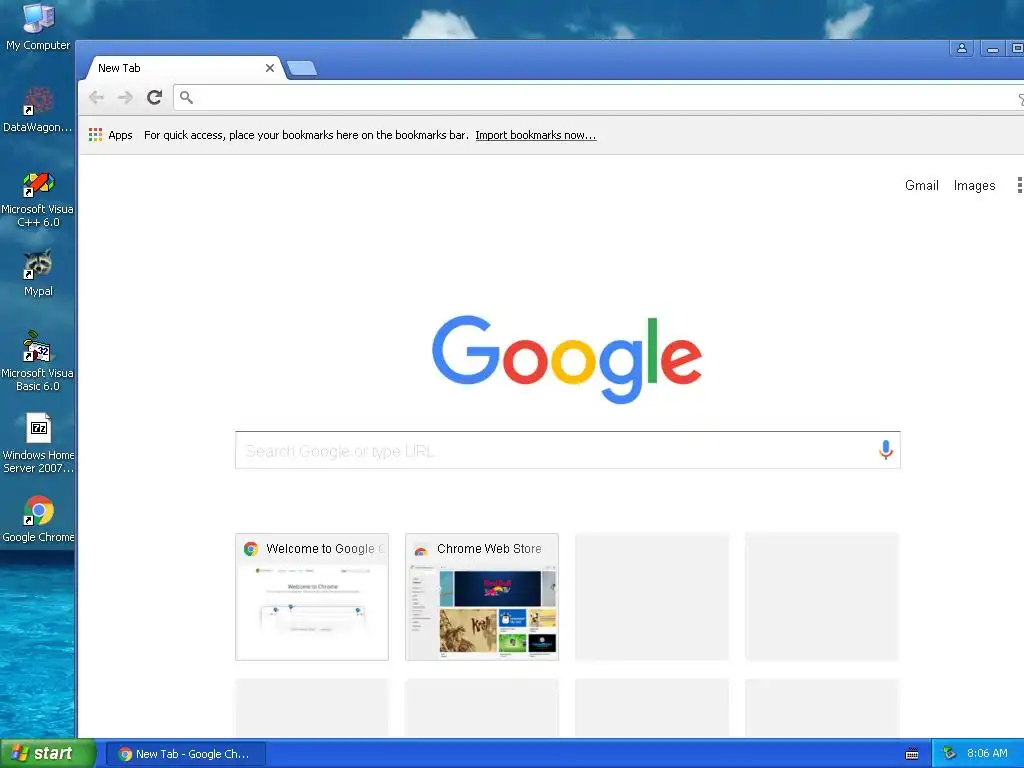Select New Tab - Google Chrome taskbar button
This screenshot has width=1024, height=768.
(185, 754)
